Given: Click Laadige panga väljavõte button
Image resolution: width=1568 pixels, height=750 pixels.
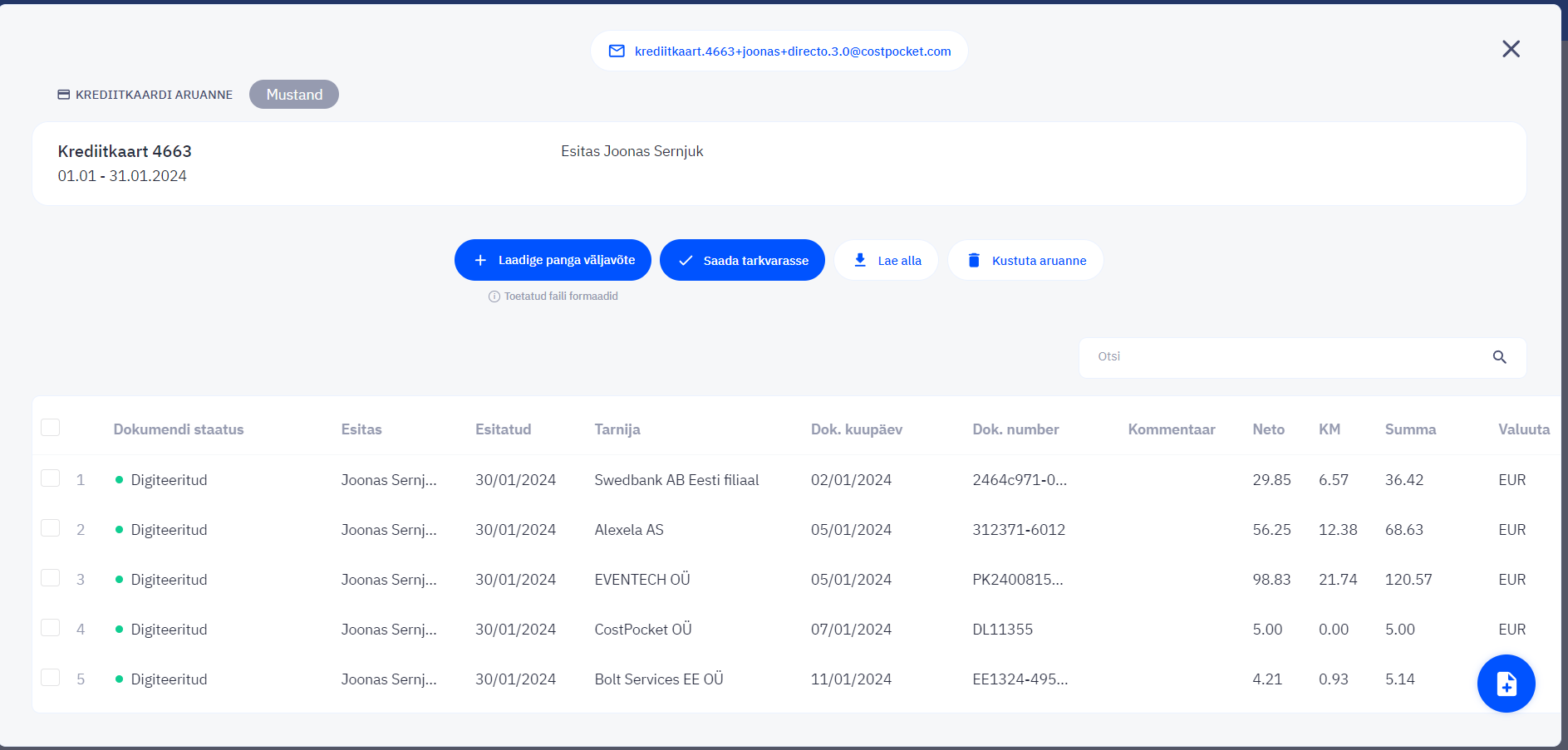Looking at the screenshot, I should pyautogui.click(x=553, y=260).
